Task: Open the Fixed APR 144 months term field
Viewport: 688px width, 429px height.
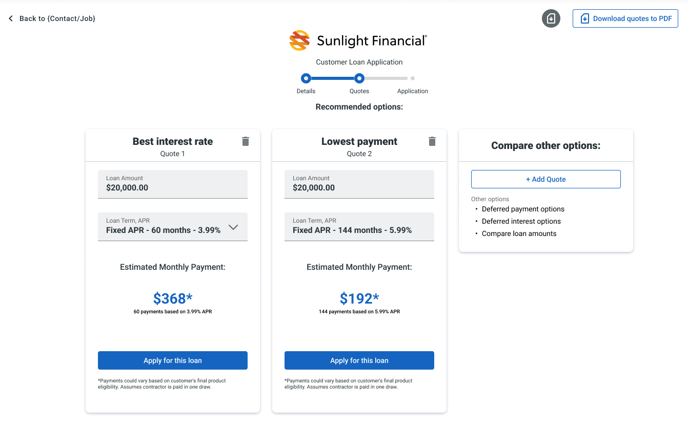Action: pyautogui.click(x=359, y=227)
